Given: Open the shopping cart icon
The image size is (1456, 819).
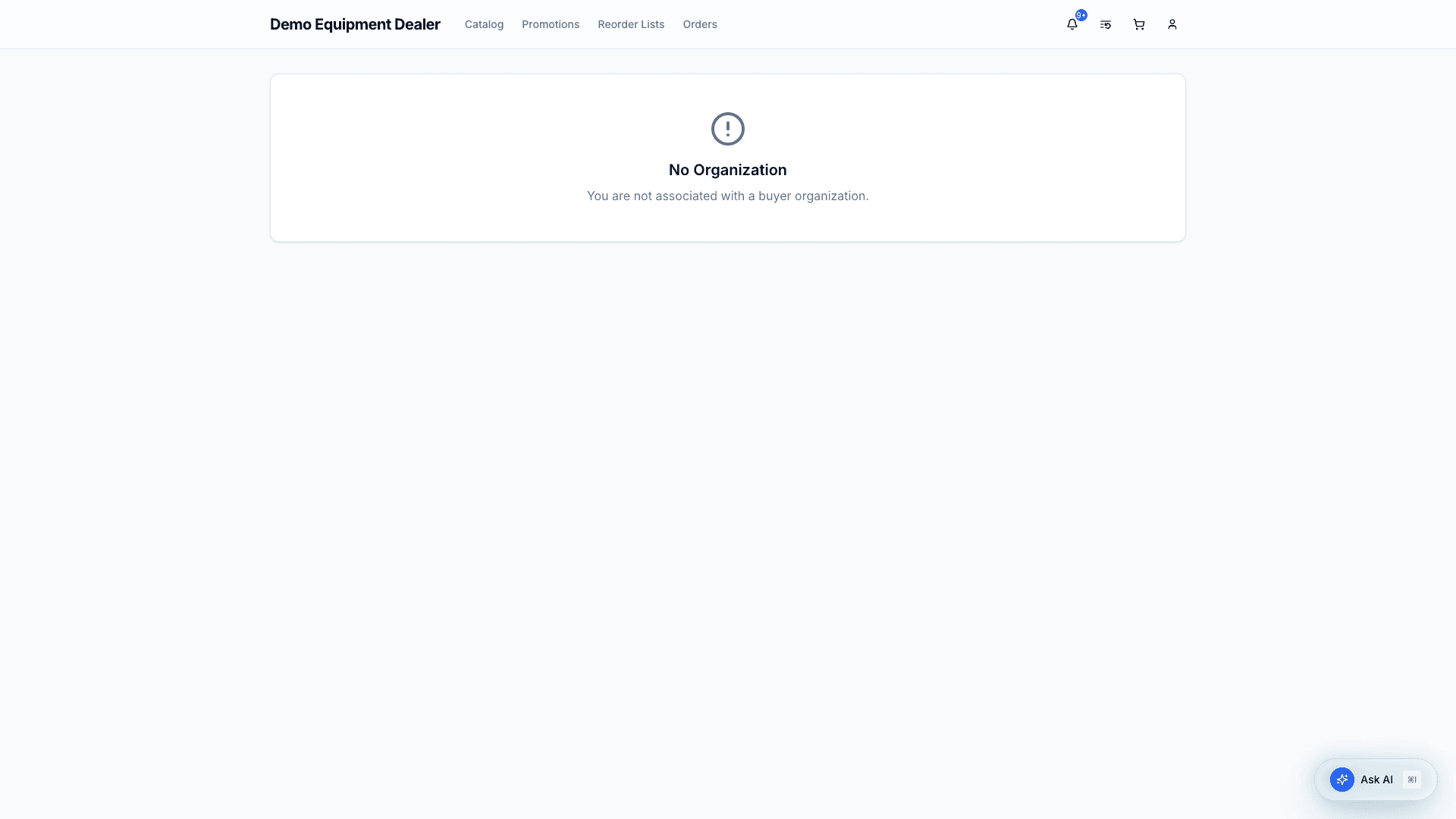Looking at the screenshot, I should (1139, 24).
